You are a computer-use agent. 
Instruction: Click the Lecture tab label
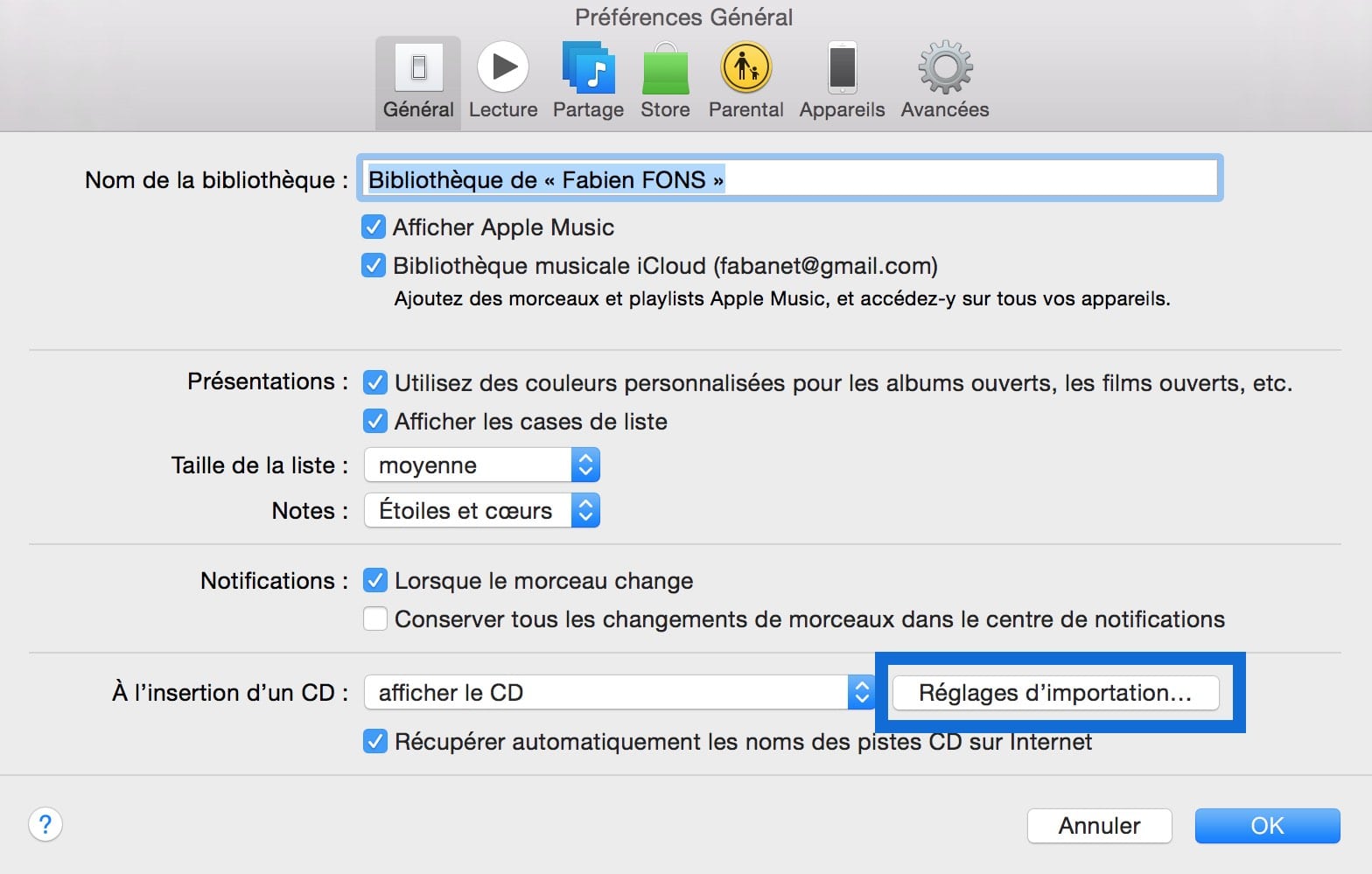coord(503,109)
